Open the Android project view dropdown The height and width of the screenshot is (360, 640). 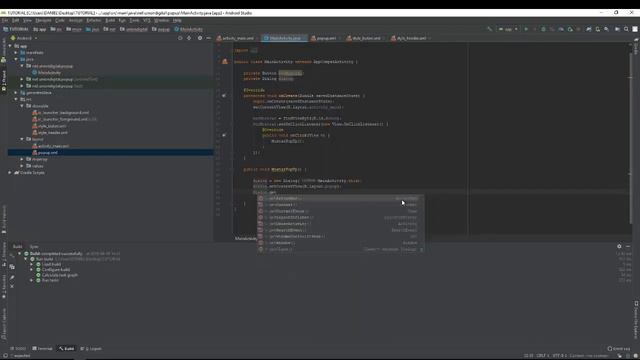[x=24, y=38]
